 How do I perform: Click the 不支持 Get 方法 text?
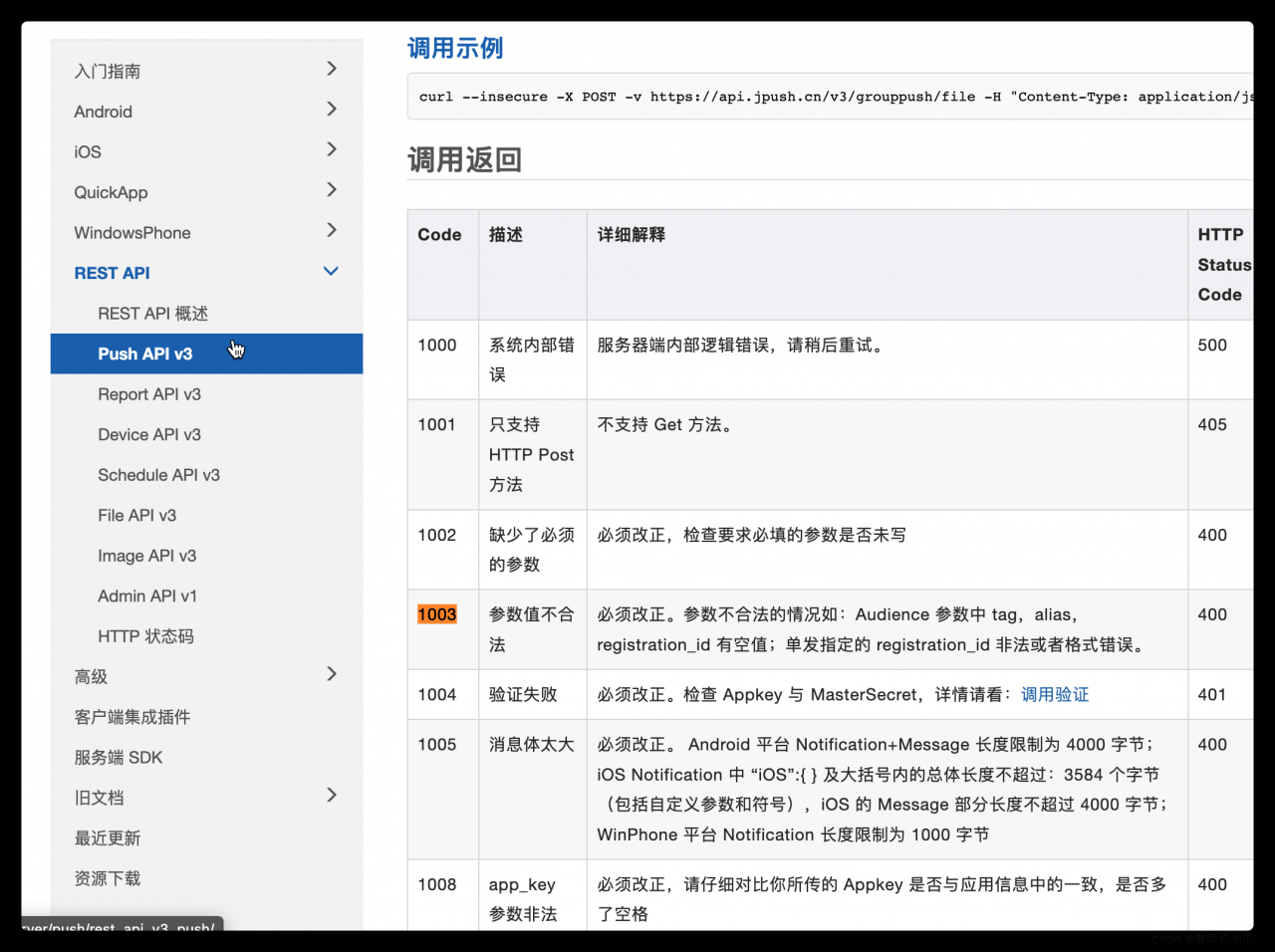[x=667, y=425]
